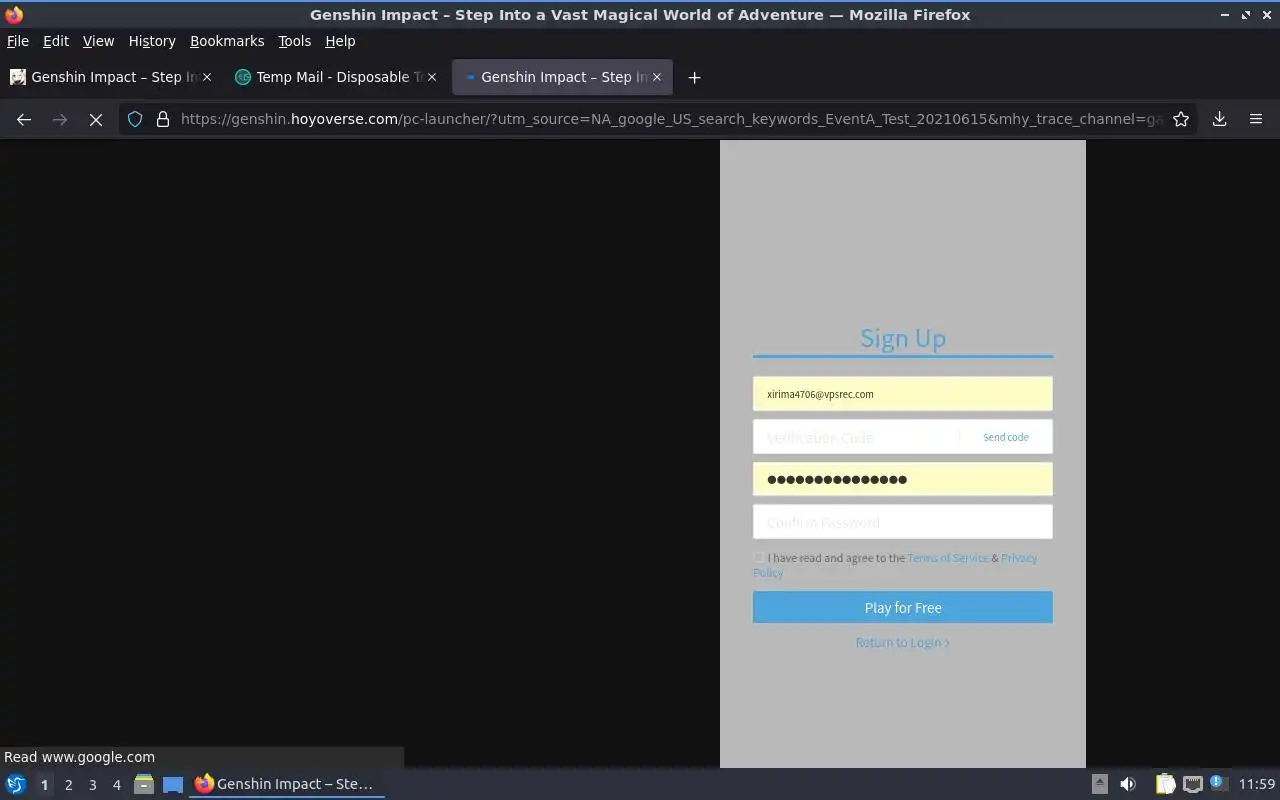This screenshot has height=800, width=1280.
Task: Click the Confirm Password field
Action: pos(902,522)
